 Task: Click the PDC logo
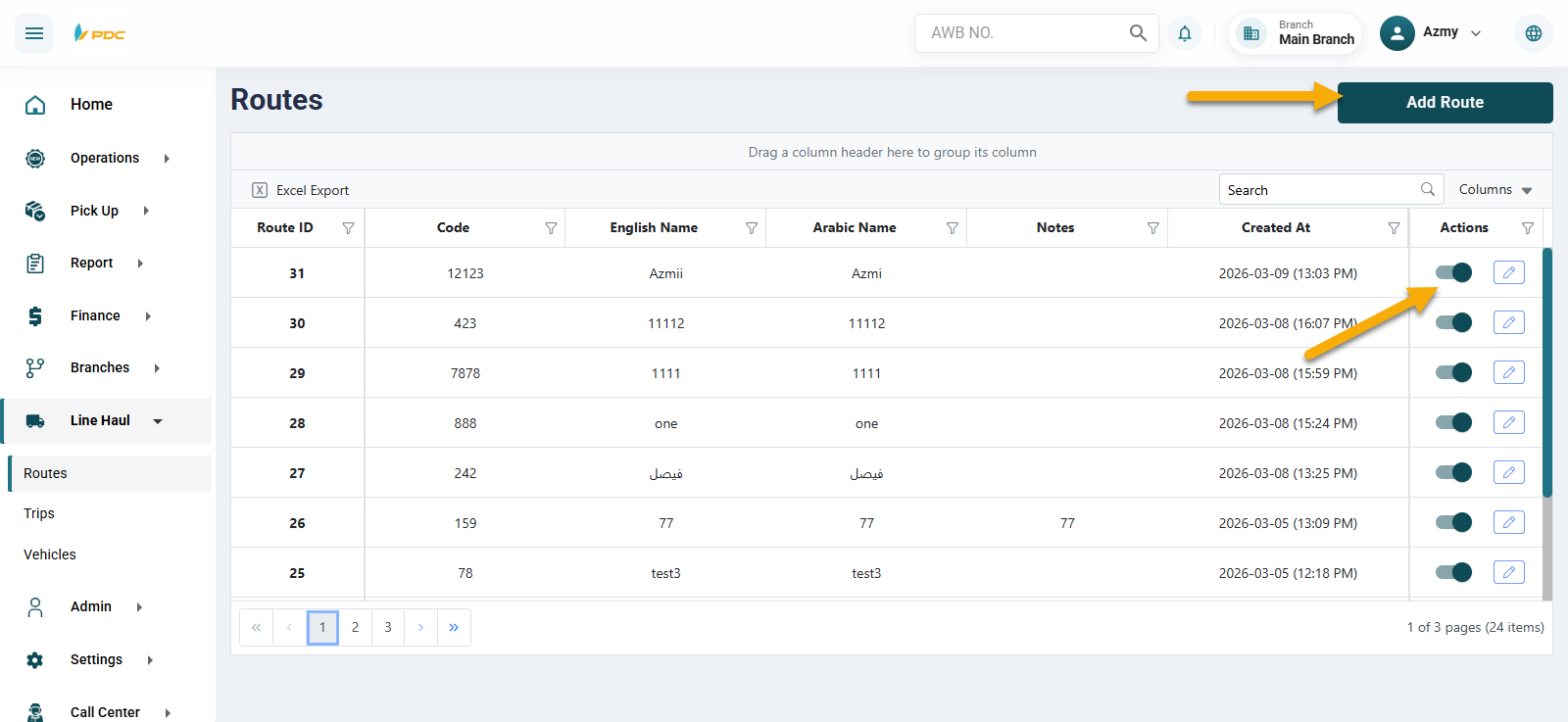click(x=100, y=33)
